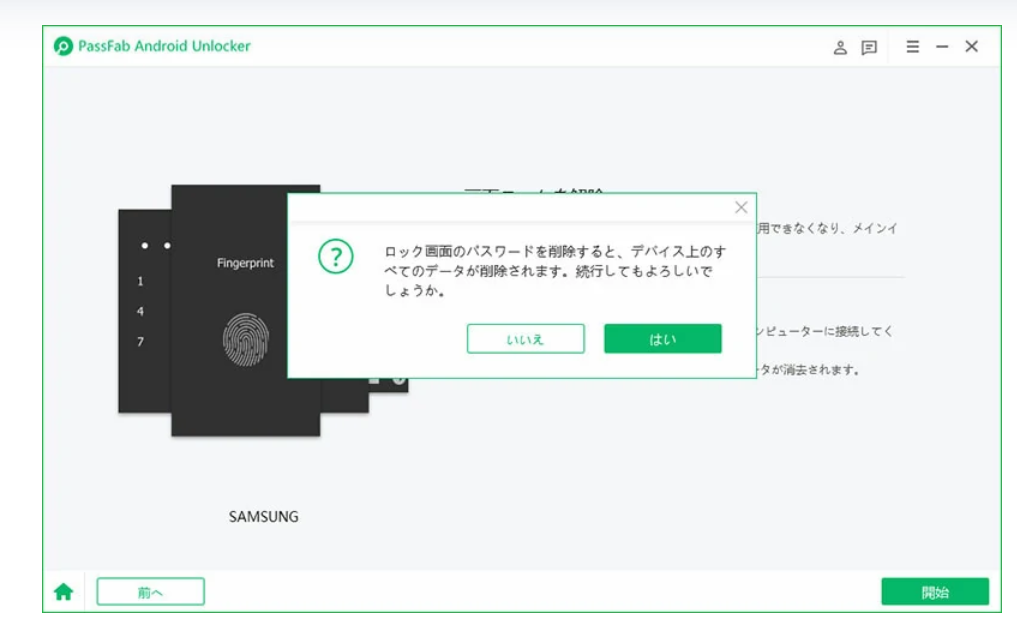The image size is (1017, 626).
Task: Confirm with the はい button
Action: click(x=663, y=339)
